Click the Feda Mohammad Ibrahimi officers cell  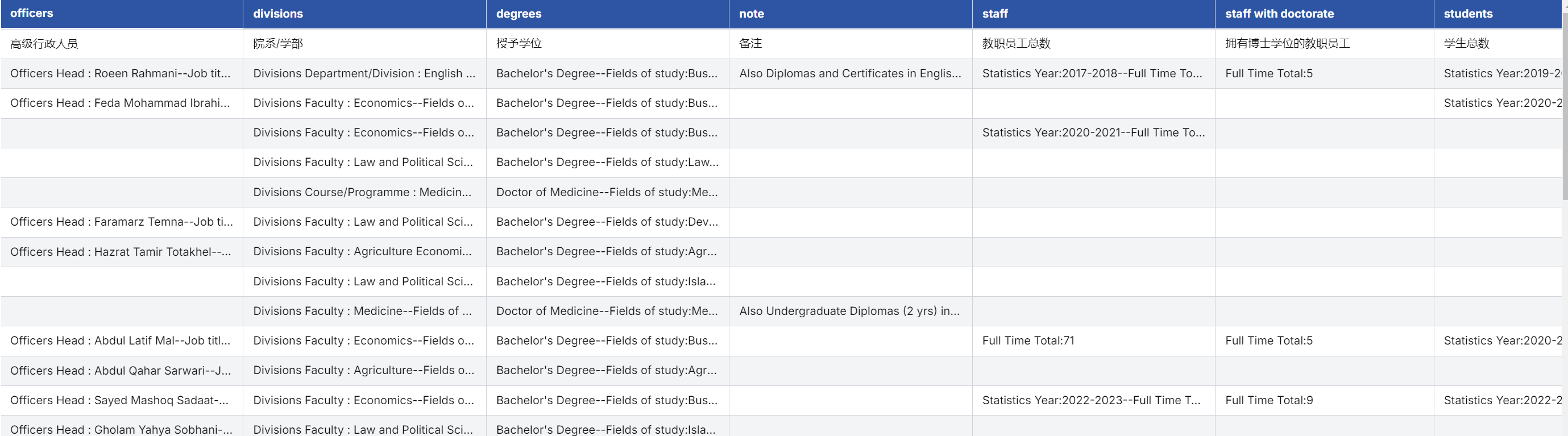(121, 103)
